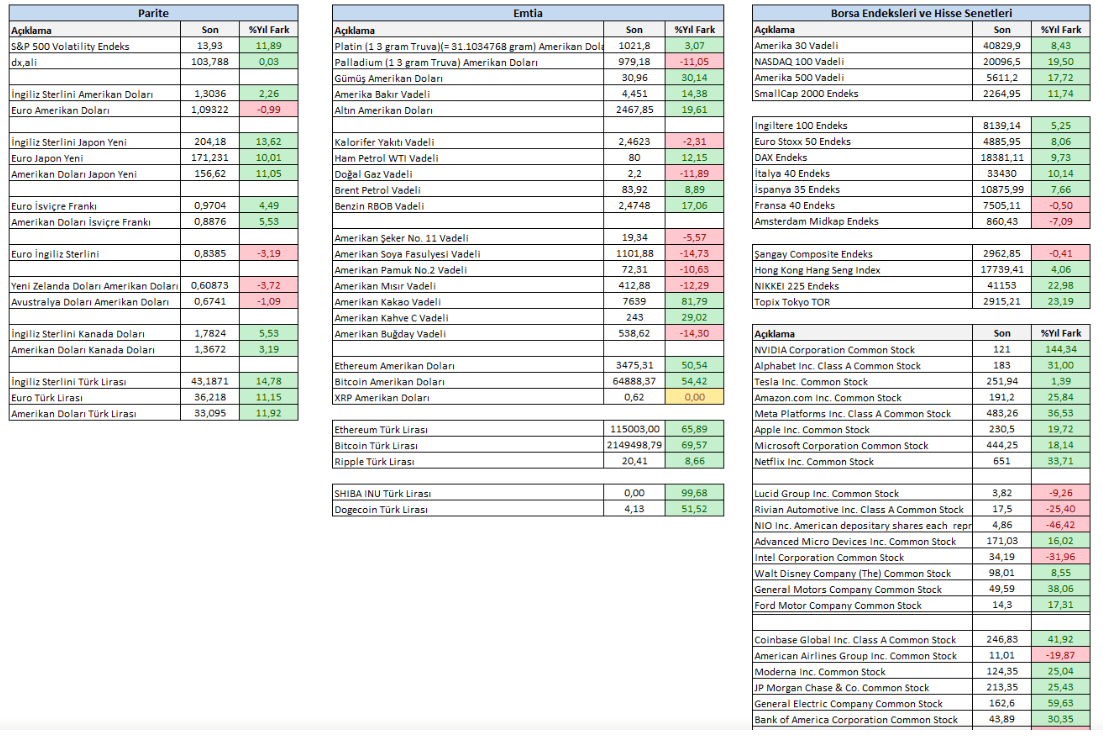Select the Bitcoin Türk Lirası label

click(x=468, y=445)
